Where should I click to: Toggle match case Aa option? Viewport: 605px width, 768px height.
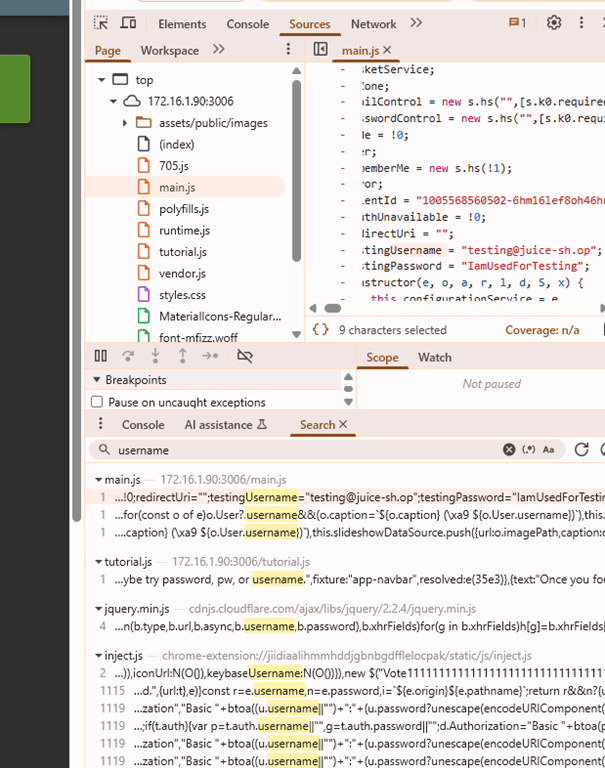click(x=549, y=450)
